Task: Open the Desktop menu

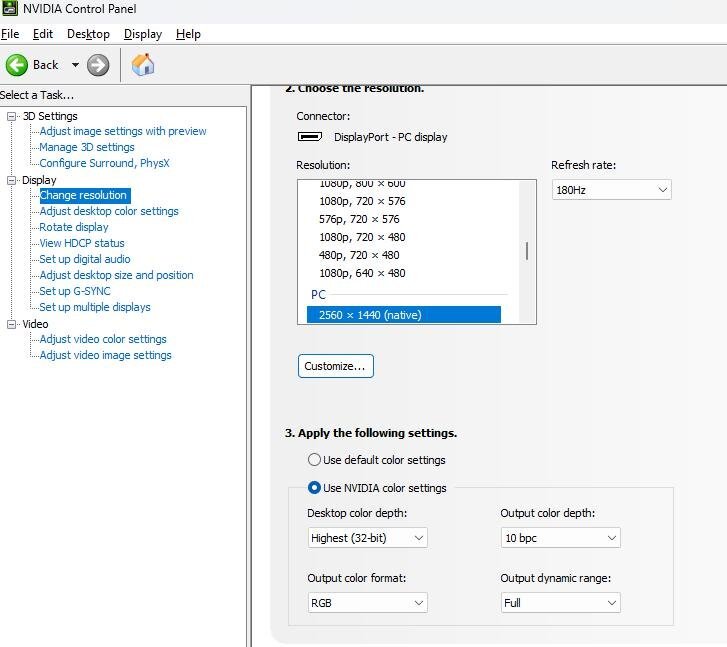Action: coord(88,34)
